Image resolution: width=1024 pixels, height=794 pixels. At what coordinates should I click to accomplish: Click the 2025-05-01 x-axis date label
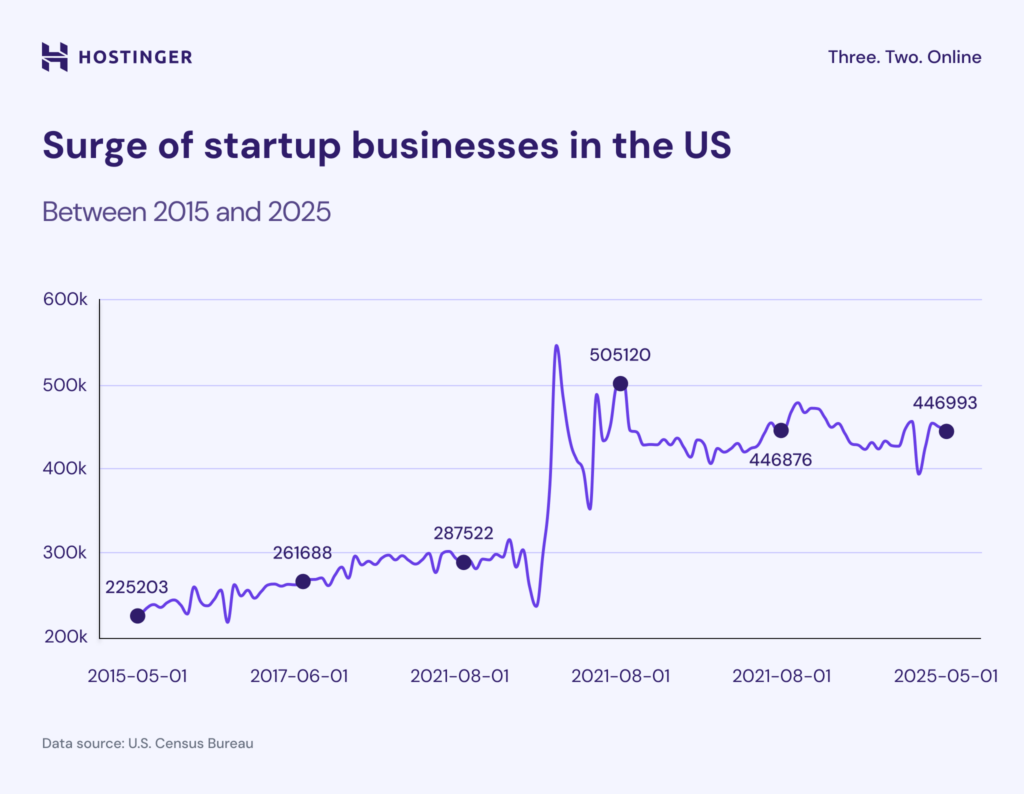[944, 676]
